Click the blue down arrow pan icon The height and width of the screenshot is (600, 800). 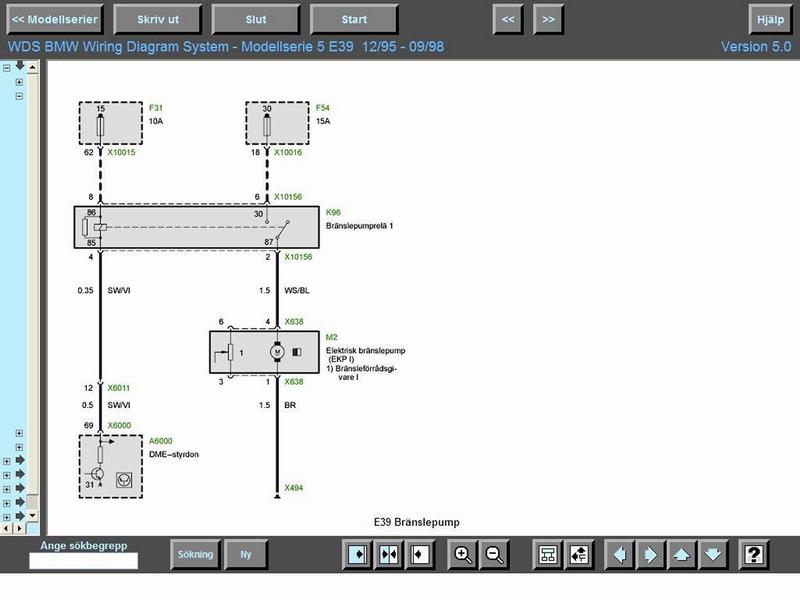coord(712,555)
